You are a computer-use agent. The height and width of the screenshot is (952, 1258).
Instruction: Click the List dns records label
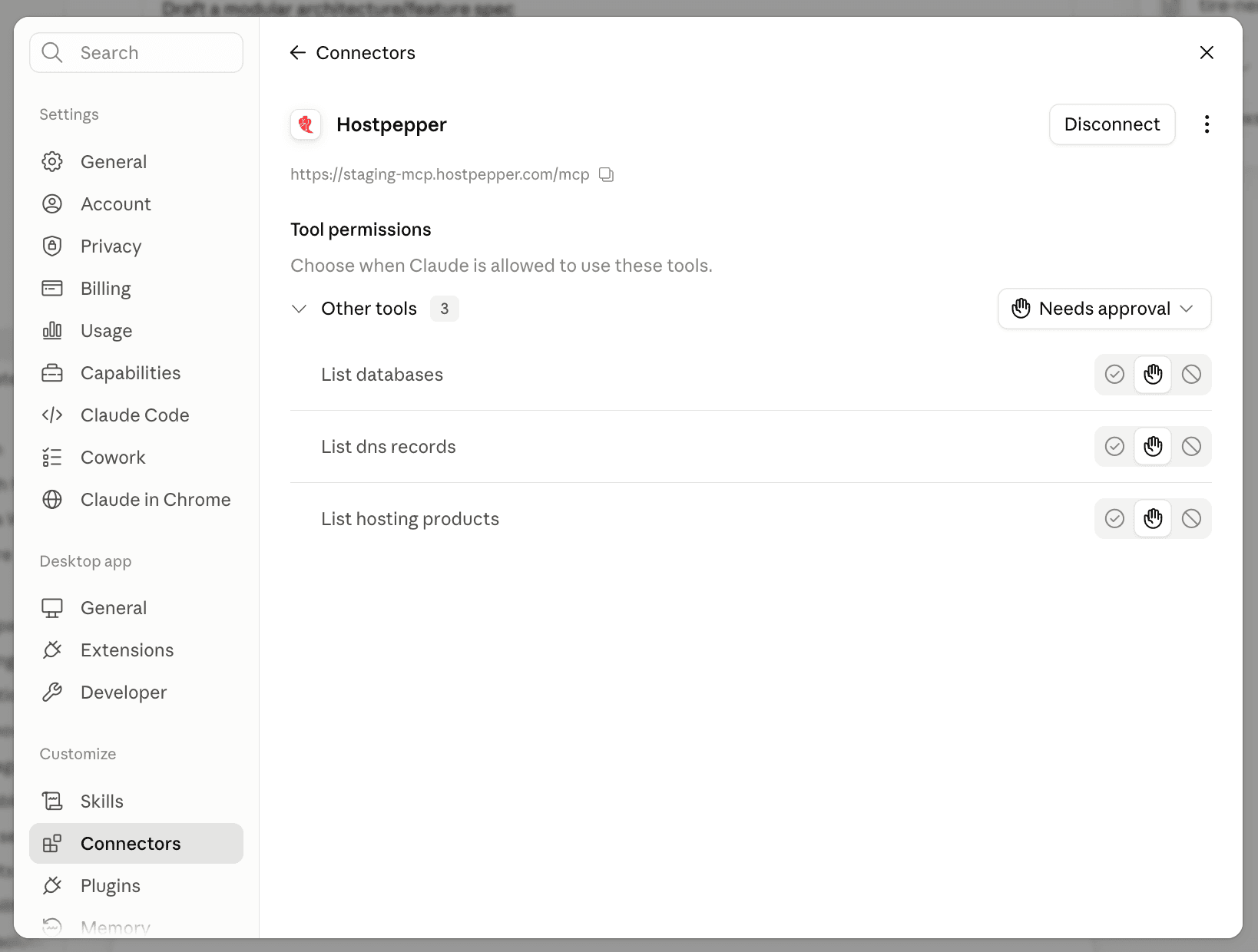click(x=388, y=447)
